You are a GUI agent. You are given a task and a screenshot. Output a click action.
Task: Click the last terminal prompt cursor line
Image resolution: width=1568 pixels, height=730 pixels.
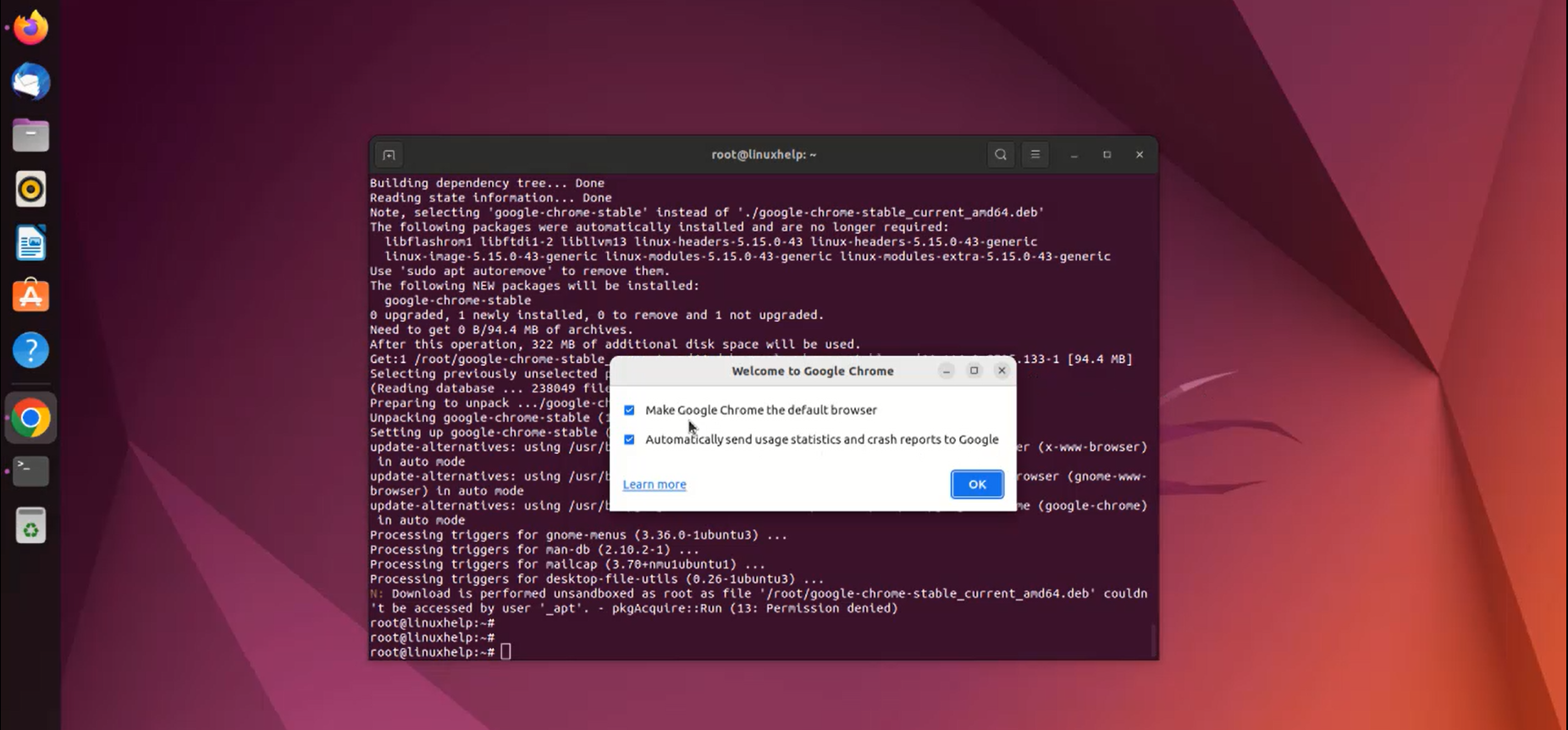click(x=440, y=652)
